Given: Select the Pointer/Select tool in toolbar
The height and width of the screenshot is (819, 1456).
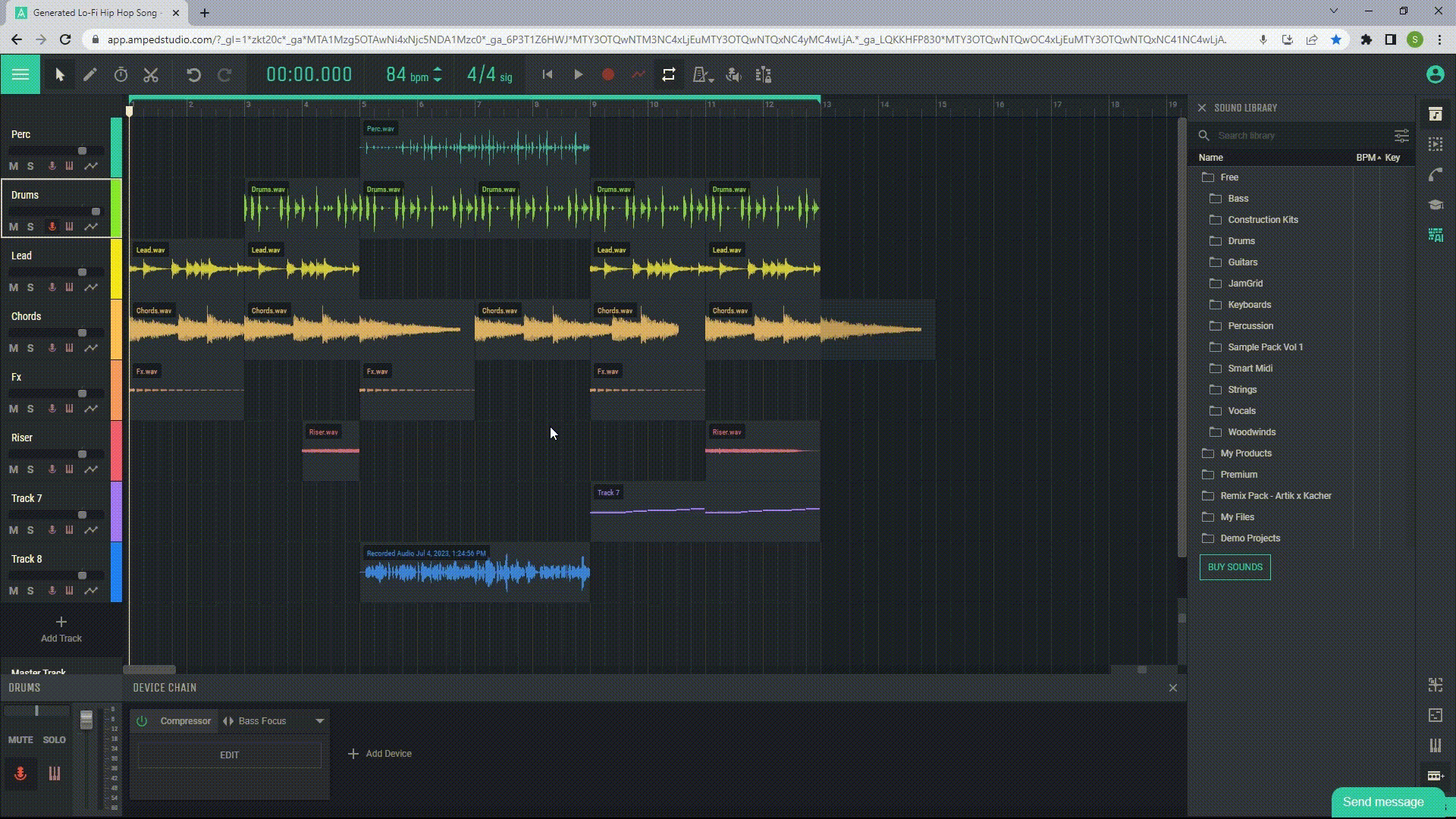Looking at the screenshot, I should click(58, 75).
